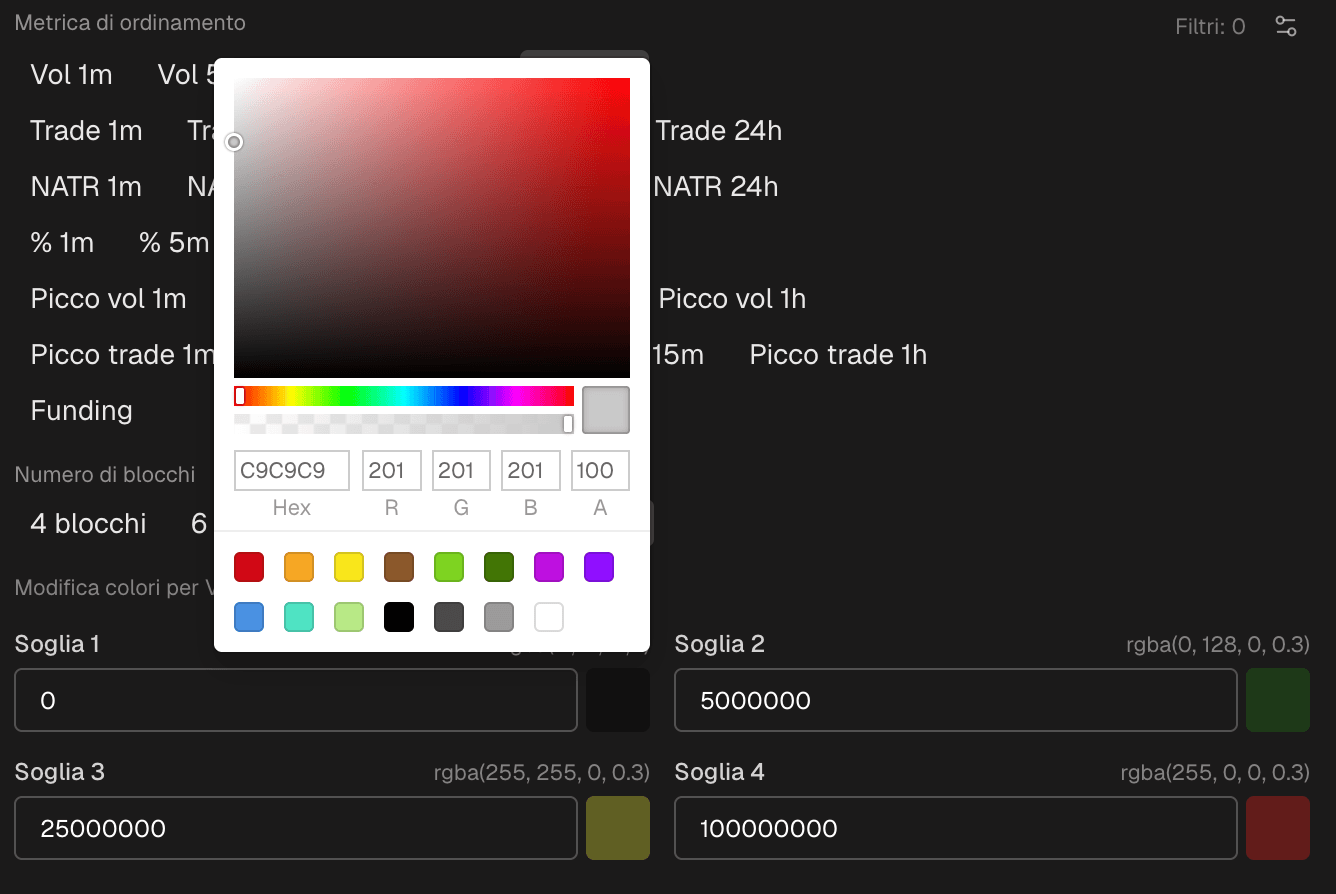The image size is (1336, 894).
Task: Click the rainbow hue slider bar
Action: [404, 396]
